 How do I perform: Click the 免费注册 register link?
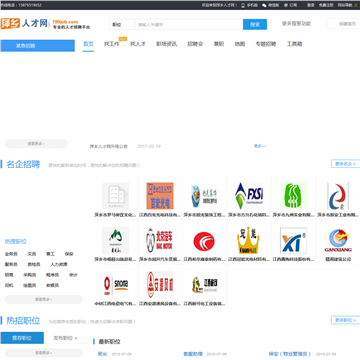tap(326, 5)
